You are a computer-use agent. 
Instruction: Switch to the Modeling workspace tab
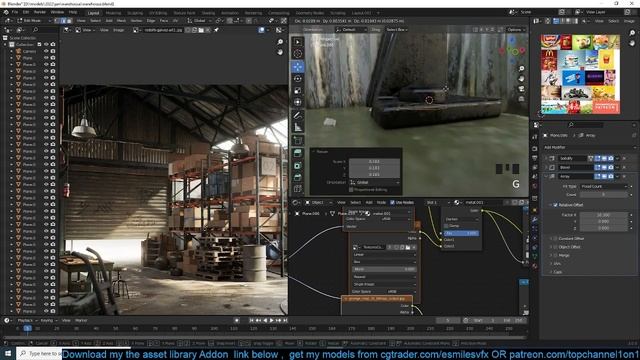(x=113, y=13)
